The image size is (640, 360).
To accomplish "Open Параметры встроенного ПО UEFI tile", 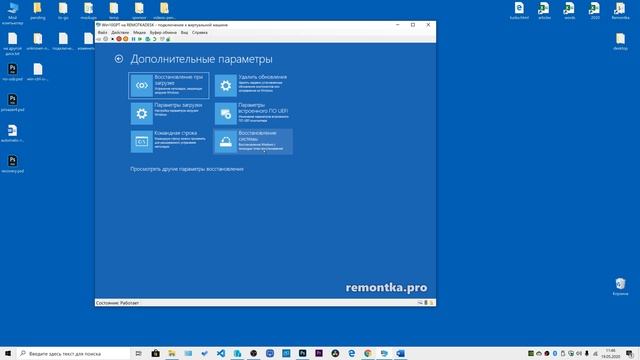I will (x=253, y=113).
